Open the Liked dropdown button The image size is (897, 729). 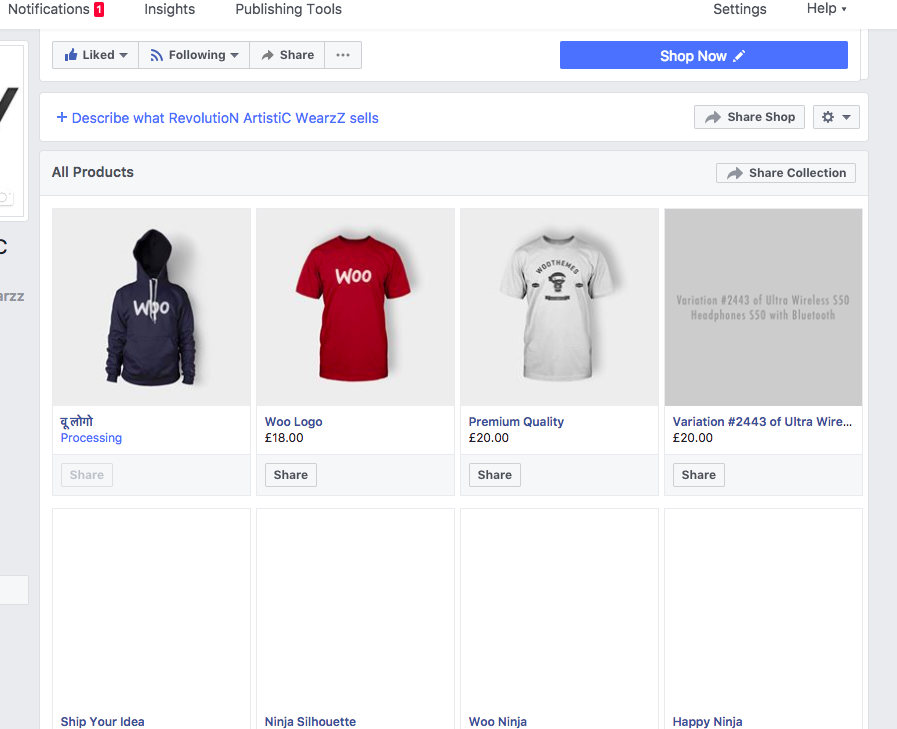tap(96, 55)
